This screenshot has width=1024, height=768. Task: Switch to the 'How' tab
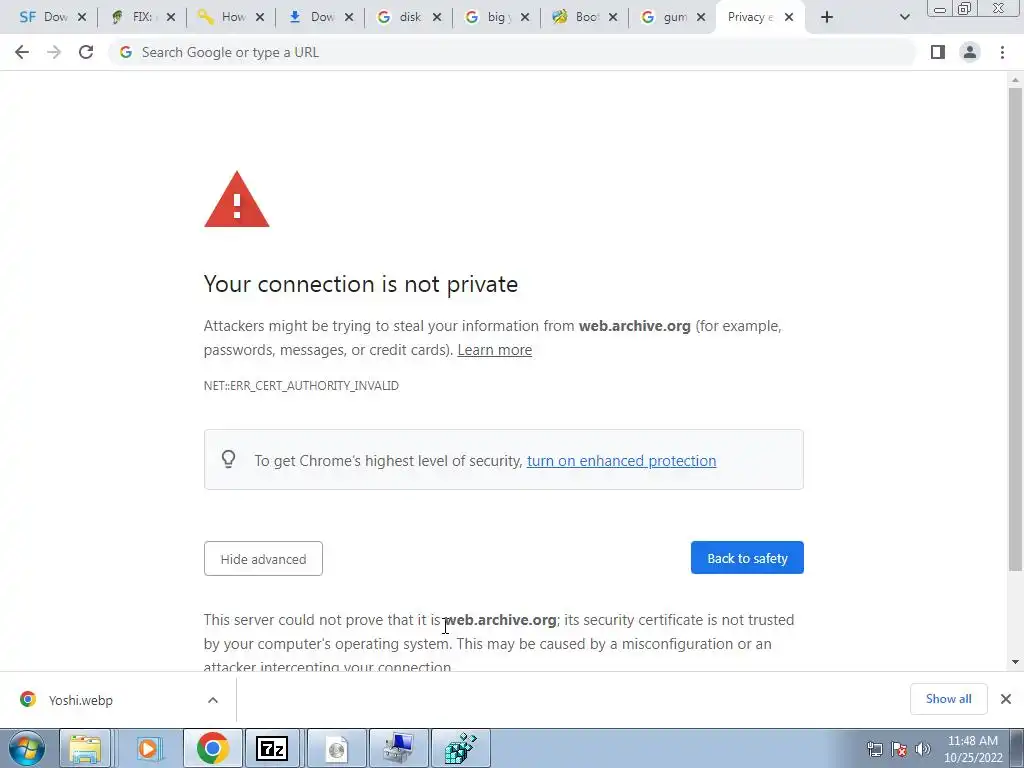point(229,17)
